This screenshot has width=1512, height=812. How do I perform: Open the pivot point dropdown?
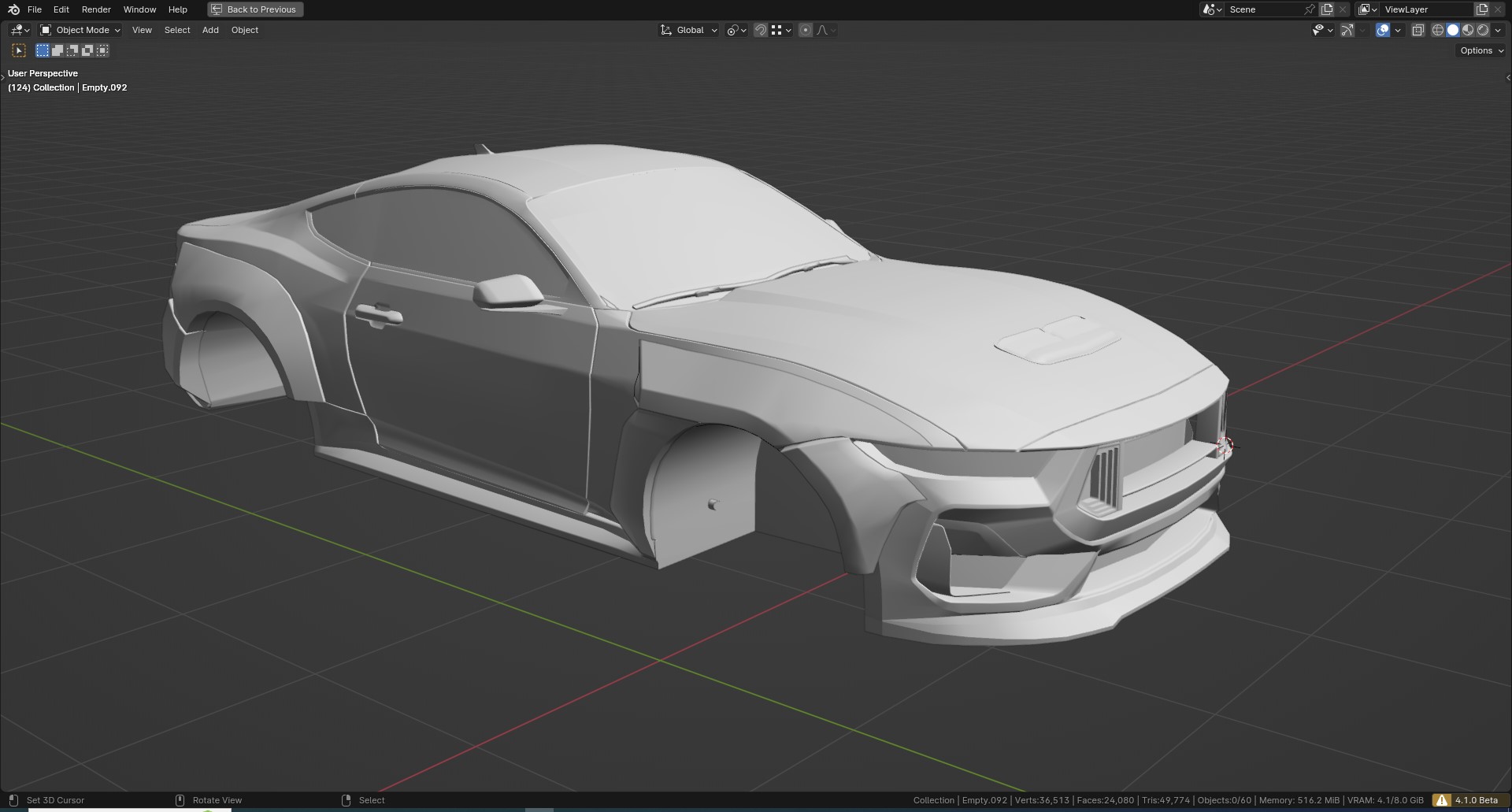736,30
